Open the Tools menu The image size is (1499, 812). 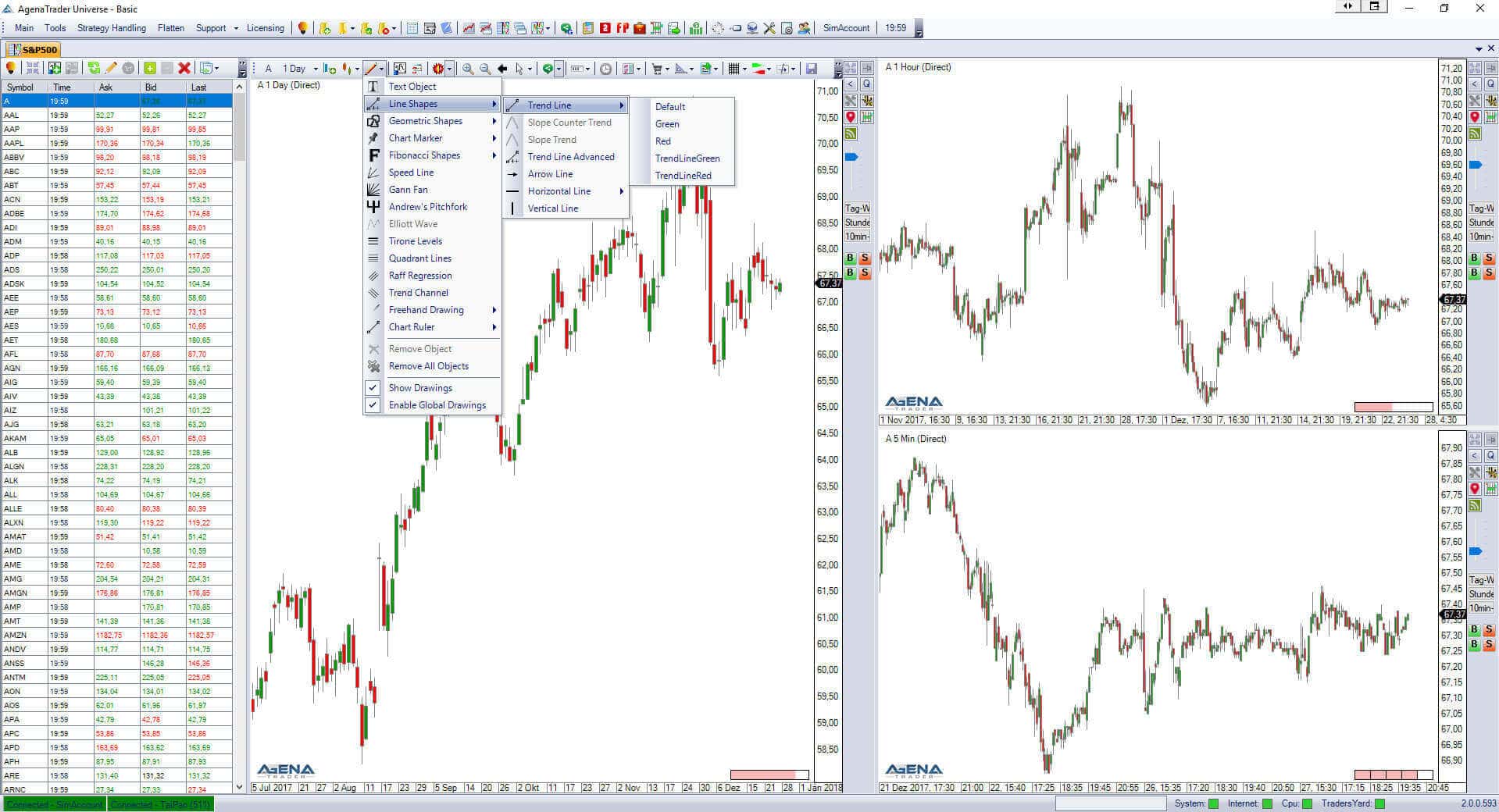pyautogui.click(x=55, y=28)
